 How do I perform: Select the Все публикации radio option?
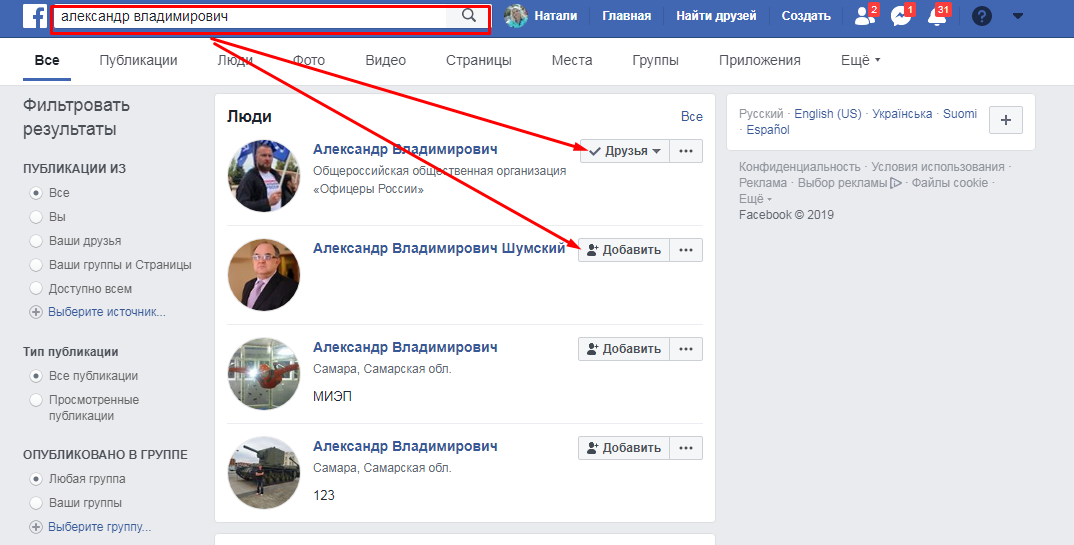[36, 376]
